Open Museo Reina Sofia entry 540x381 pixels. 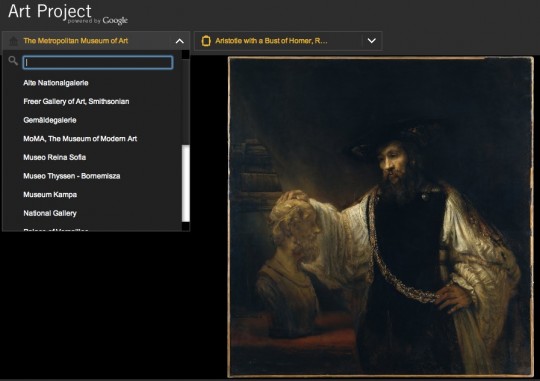coord(54,157)
